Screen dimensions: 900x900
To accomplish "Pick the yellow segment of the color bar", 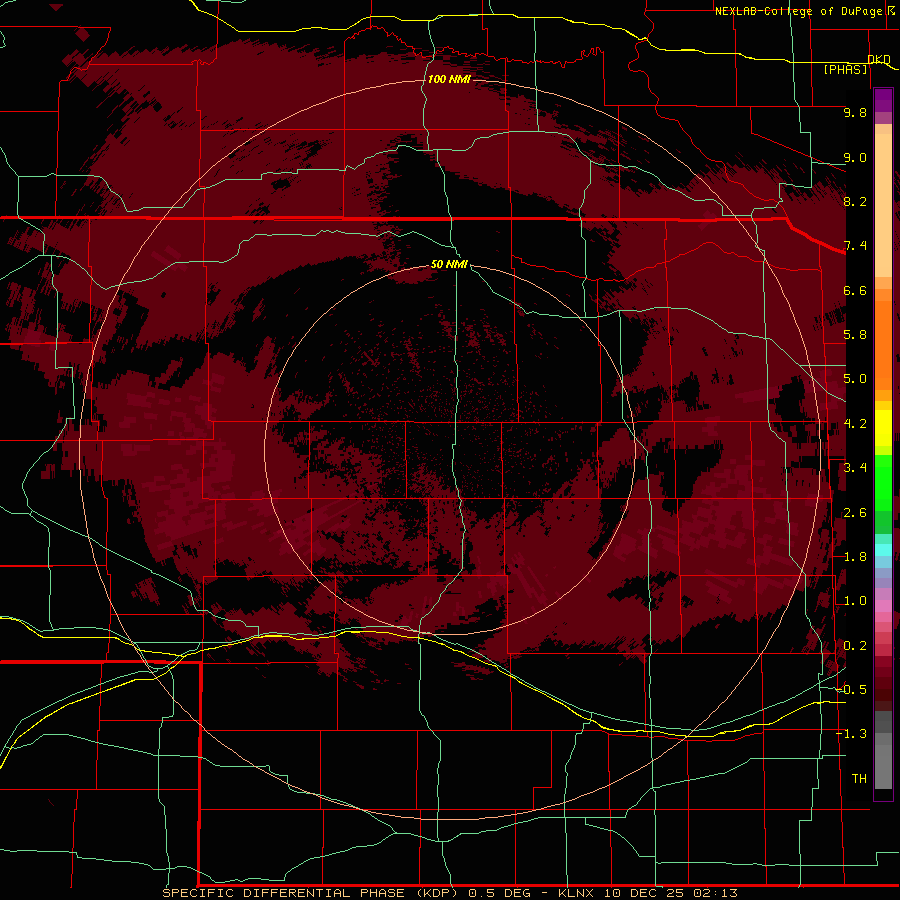I will point(883,428).
